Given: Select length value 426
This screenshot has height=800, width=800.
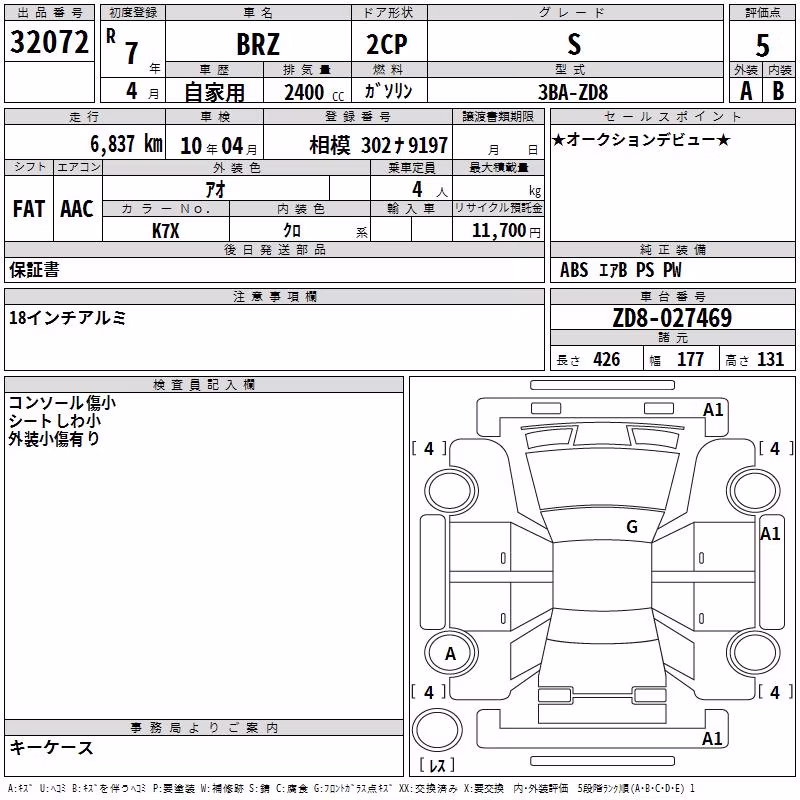Looking at the screenshot, I should pyautogui.click(x=607, y=359).
